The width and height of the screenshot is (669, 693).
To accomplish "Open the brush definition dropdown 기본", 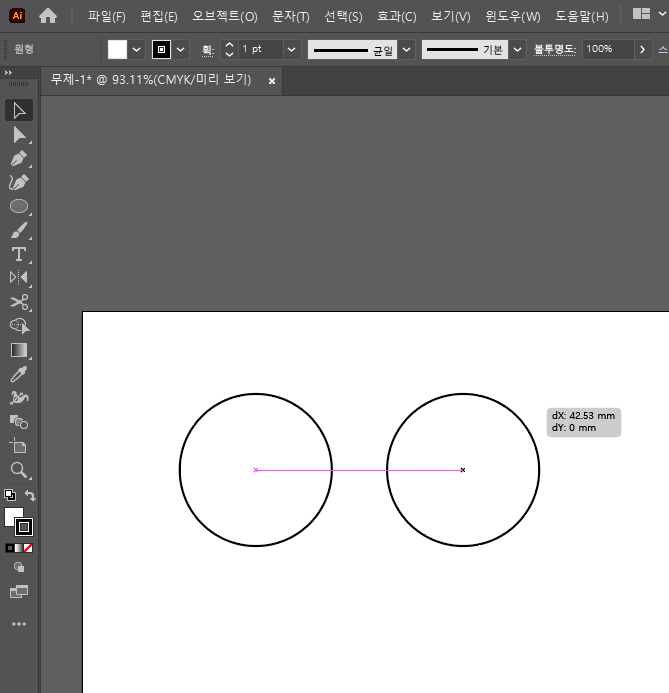I will pyautogui.click(x=517, y=50).
